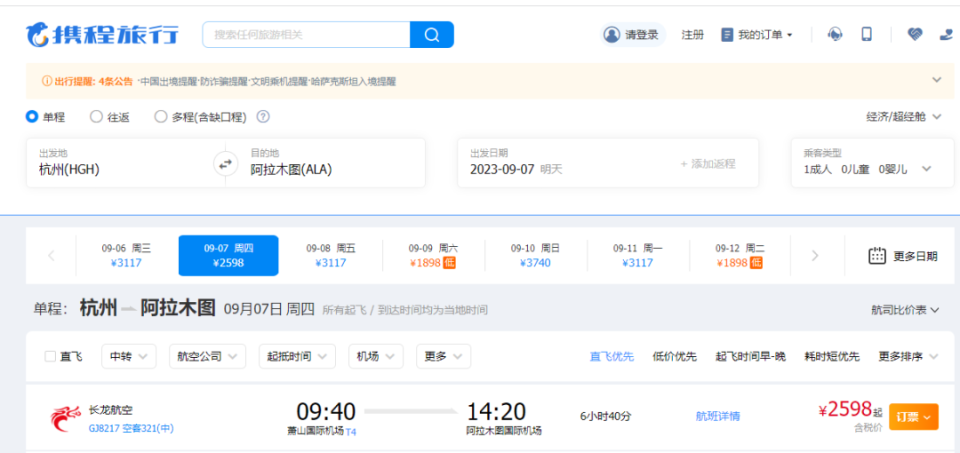Click the 出发地 杭州(HGH) field
Image resolution: width=960 pixels, height=453 pixels.
tap(120, 163)
